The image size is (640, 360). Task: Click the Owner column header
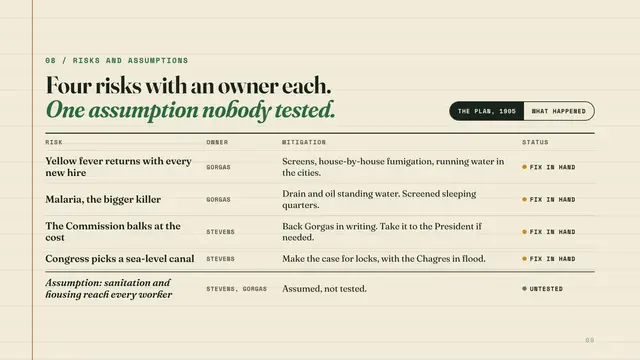pyautogui.click(x=217, y=142)
